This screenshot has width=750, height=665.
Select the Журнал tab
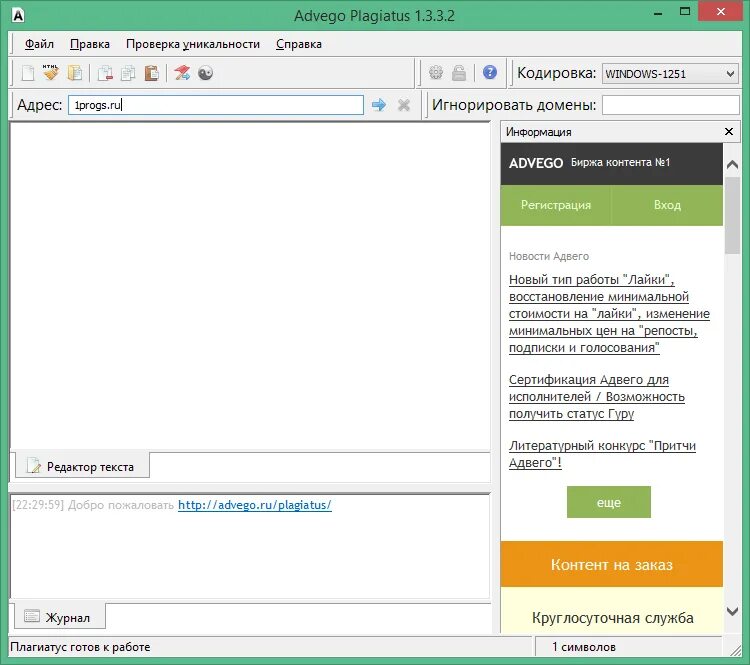[x=59, y=617]
